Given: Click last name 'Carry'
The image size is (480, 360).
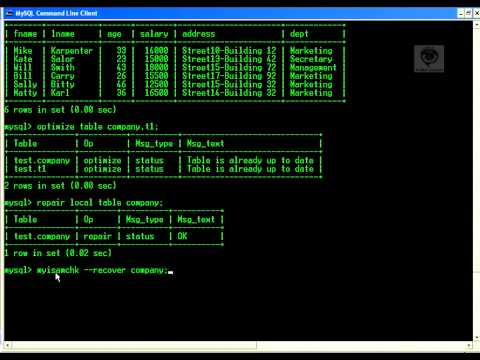Looking at the screenshot, I should click(63, 76).
